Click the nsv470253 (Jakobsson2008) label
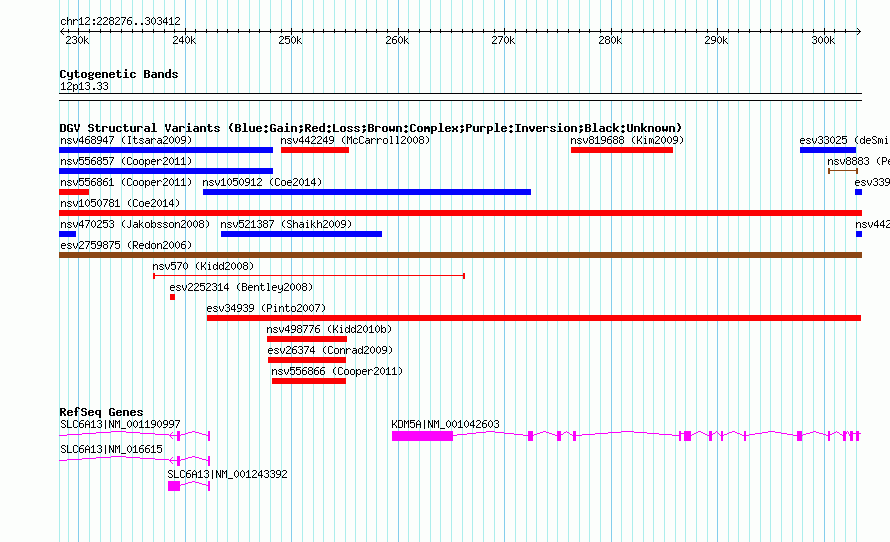890x542 pixels. 135,224
